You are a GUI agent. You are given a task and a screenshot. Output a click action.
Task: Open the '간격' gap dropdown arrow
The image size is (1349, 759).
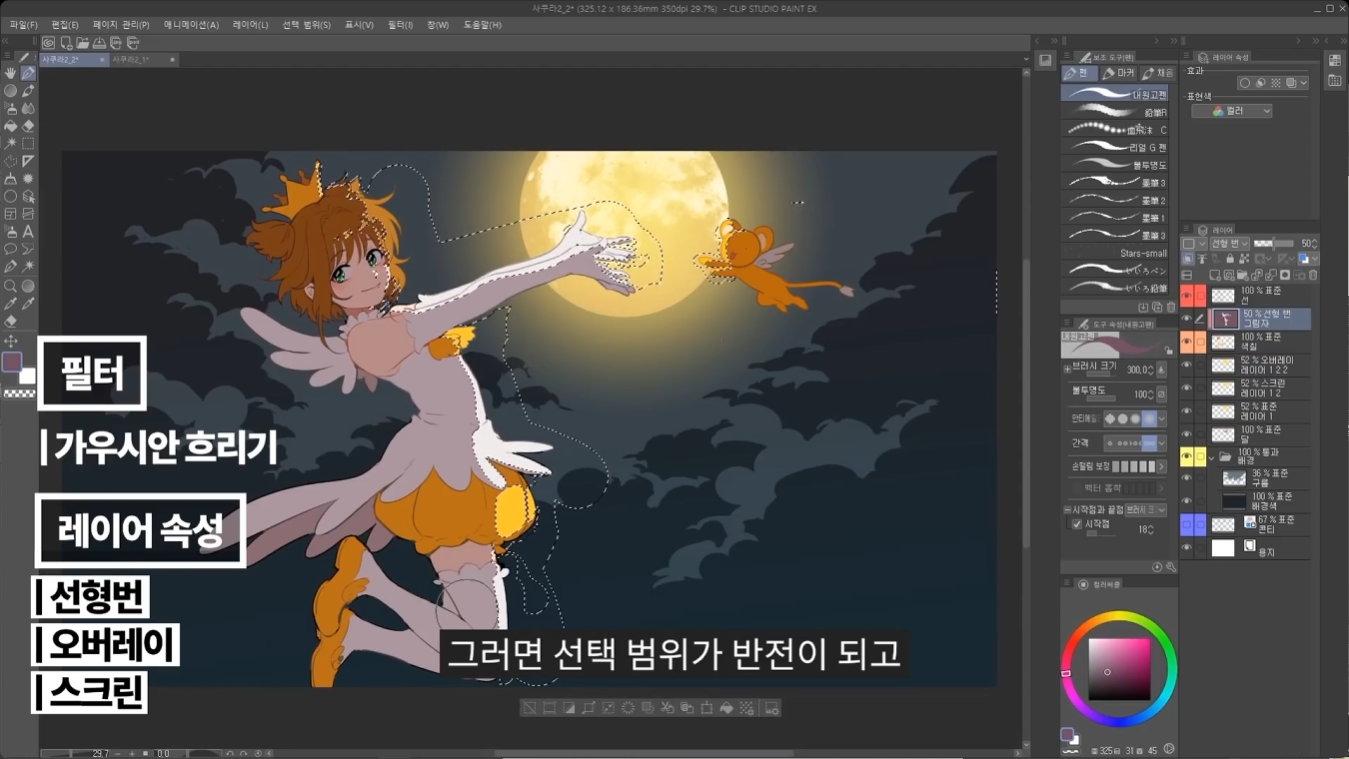click(x=1161, y=442)
